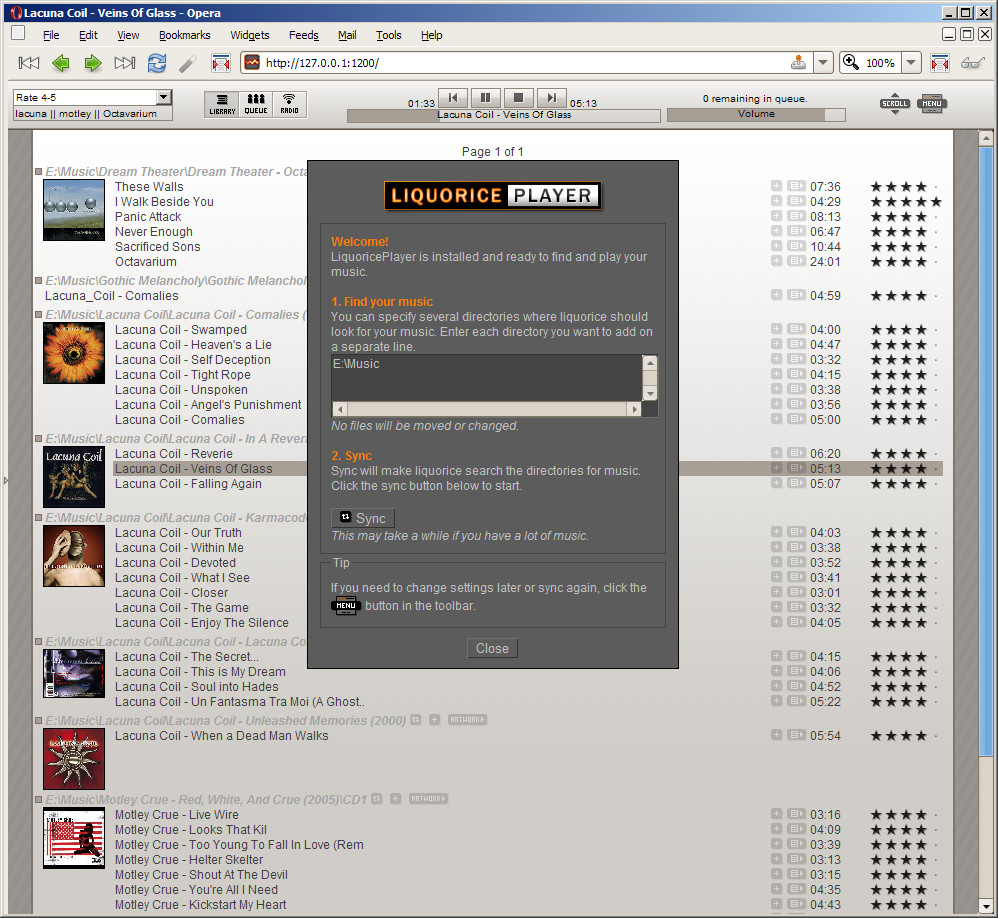Go back with Opera's green back arrow
Image resolution: width=998 pixels, height=918 pixels.
point(61,62)
